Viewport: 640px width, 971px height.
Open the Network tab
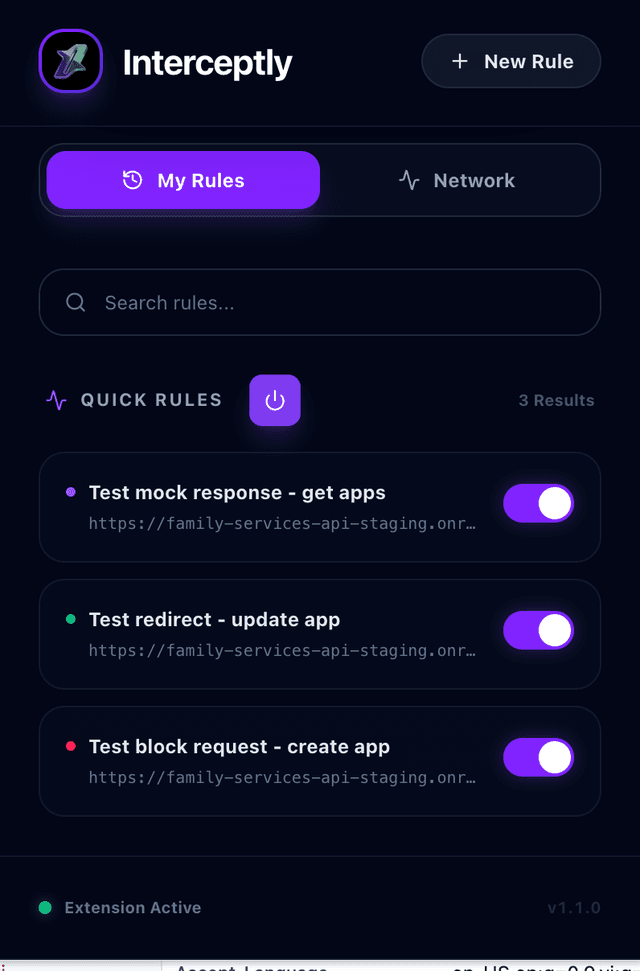point(457,180)
